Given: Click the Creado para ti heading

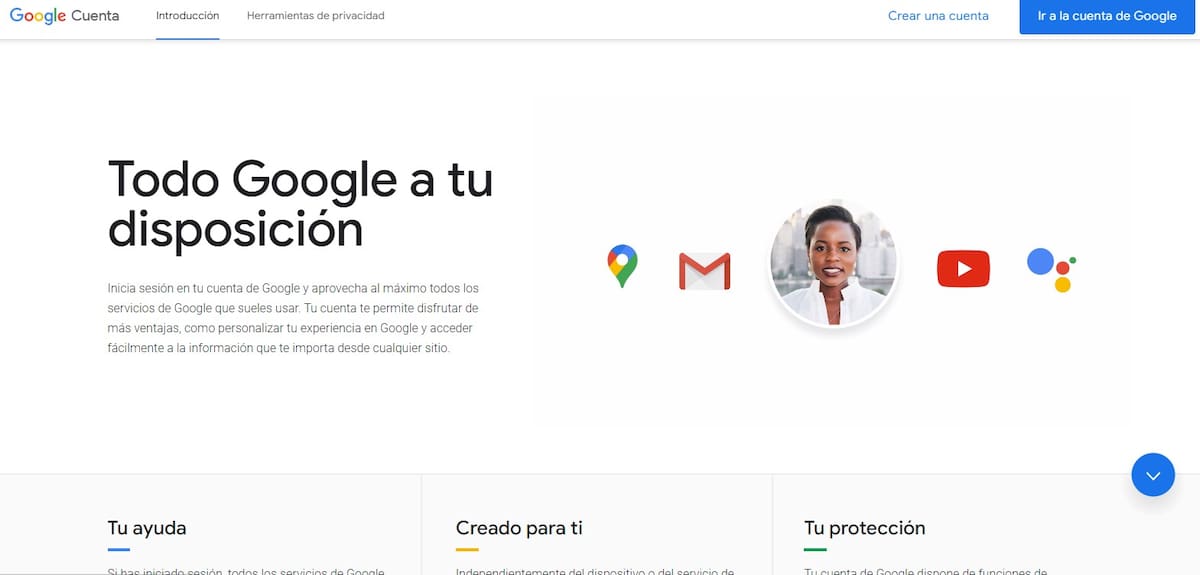Looking at the screenshot, I should tap(519, 528).
